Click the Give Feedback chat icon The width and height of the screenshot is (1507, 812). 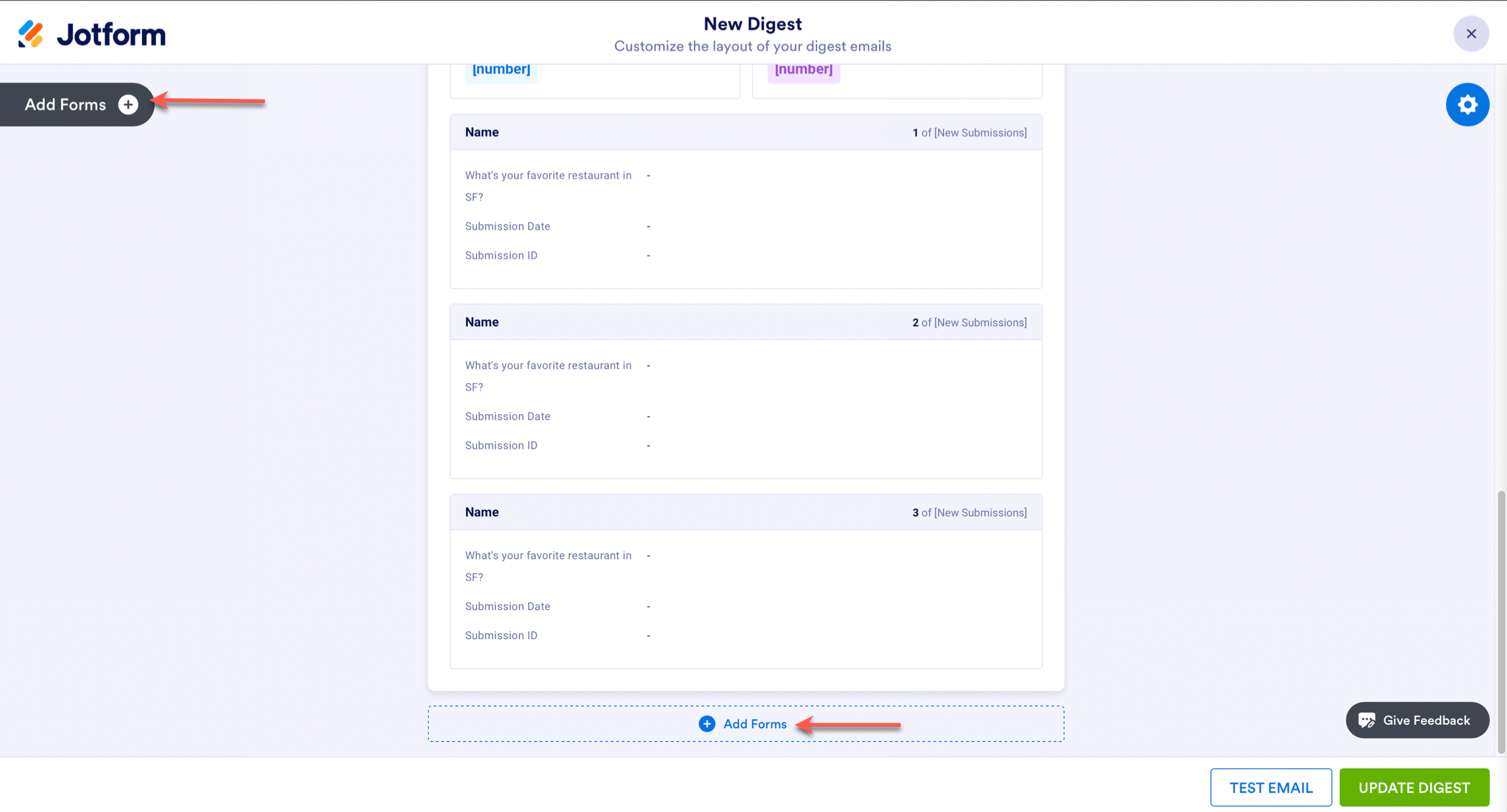coord(1366,720)
